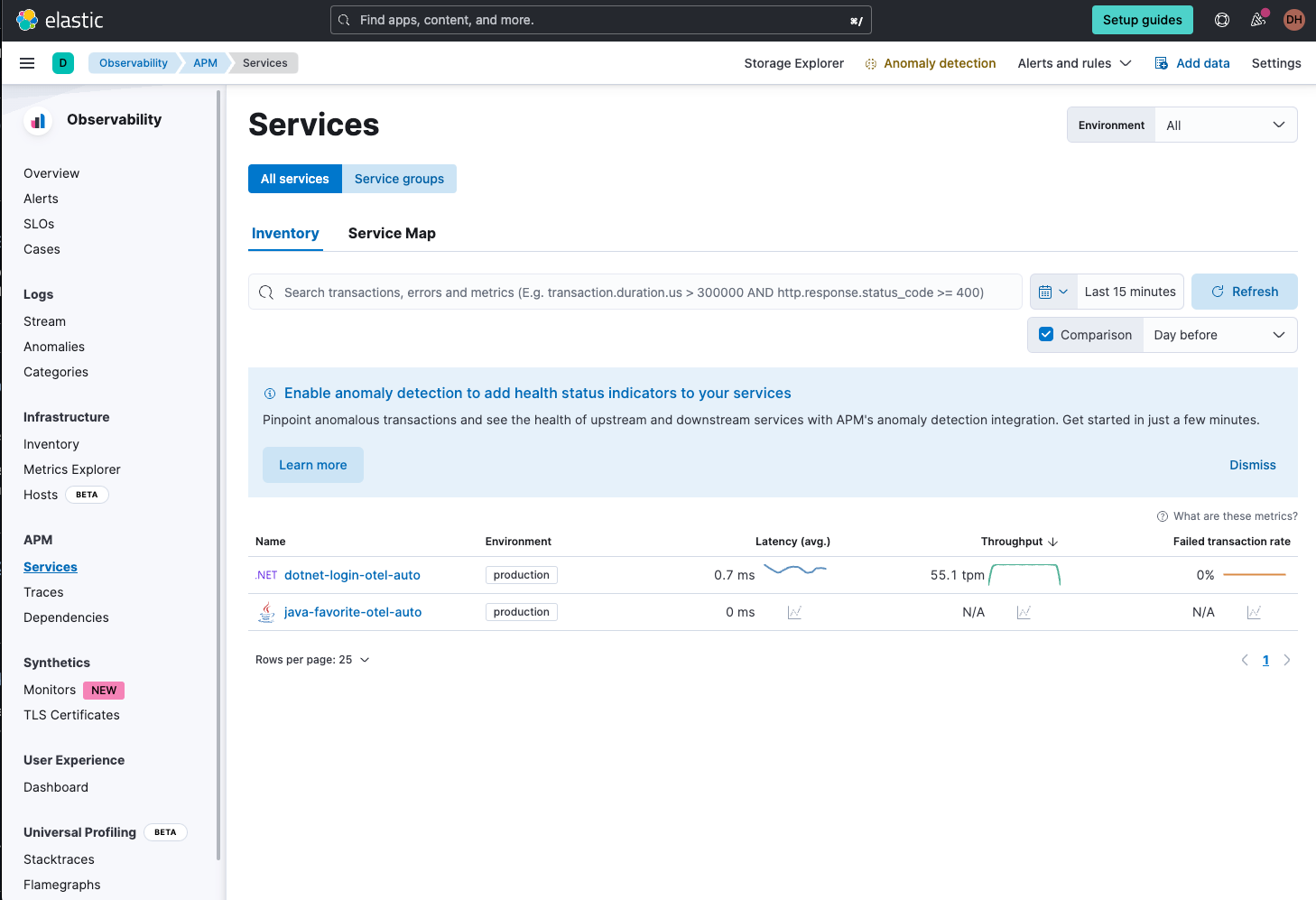Switch to Service groups view
1316x900 pixels.
pos(399,179)
